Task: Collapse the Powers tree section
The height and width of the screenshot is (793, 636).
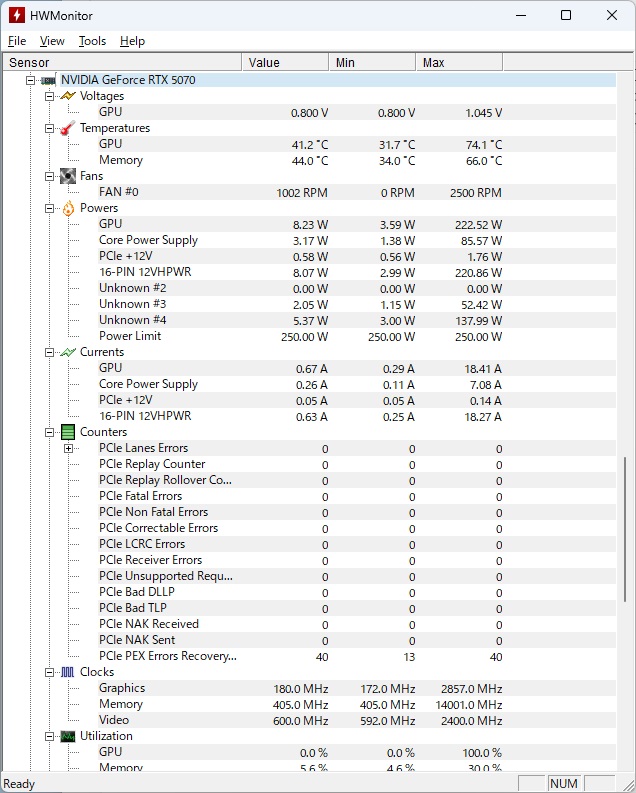Action: point(49,208)
